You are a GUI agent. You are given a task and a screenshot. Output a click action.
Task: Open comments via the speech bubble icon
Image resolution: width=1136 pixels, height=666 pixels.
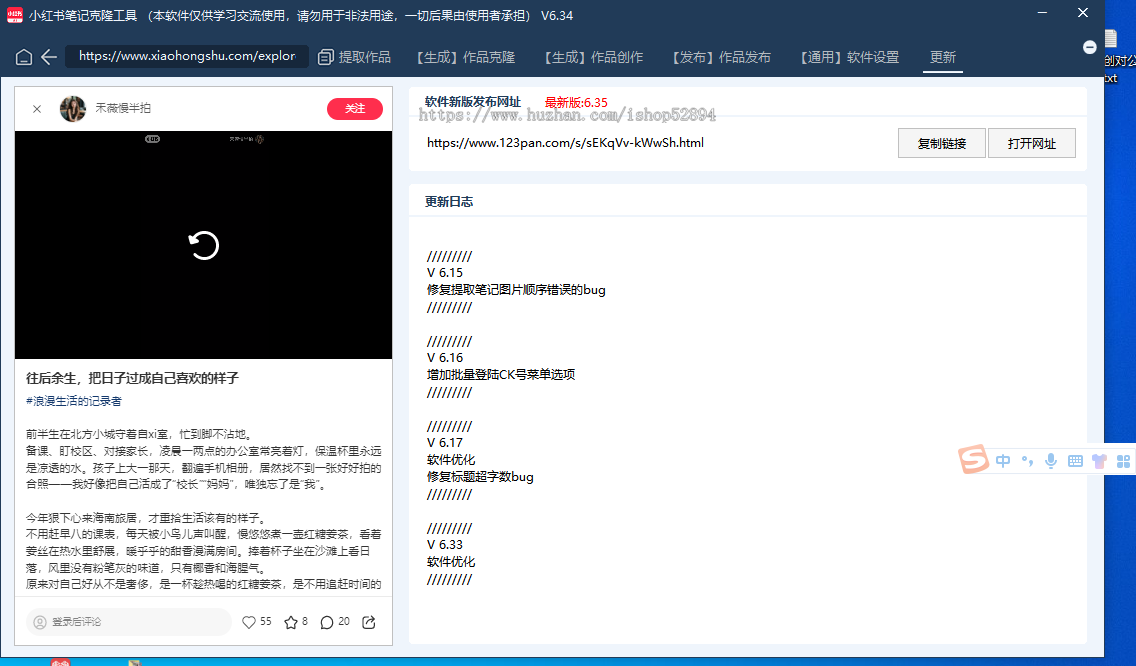click(327, 622)
